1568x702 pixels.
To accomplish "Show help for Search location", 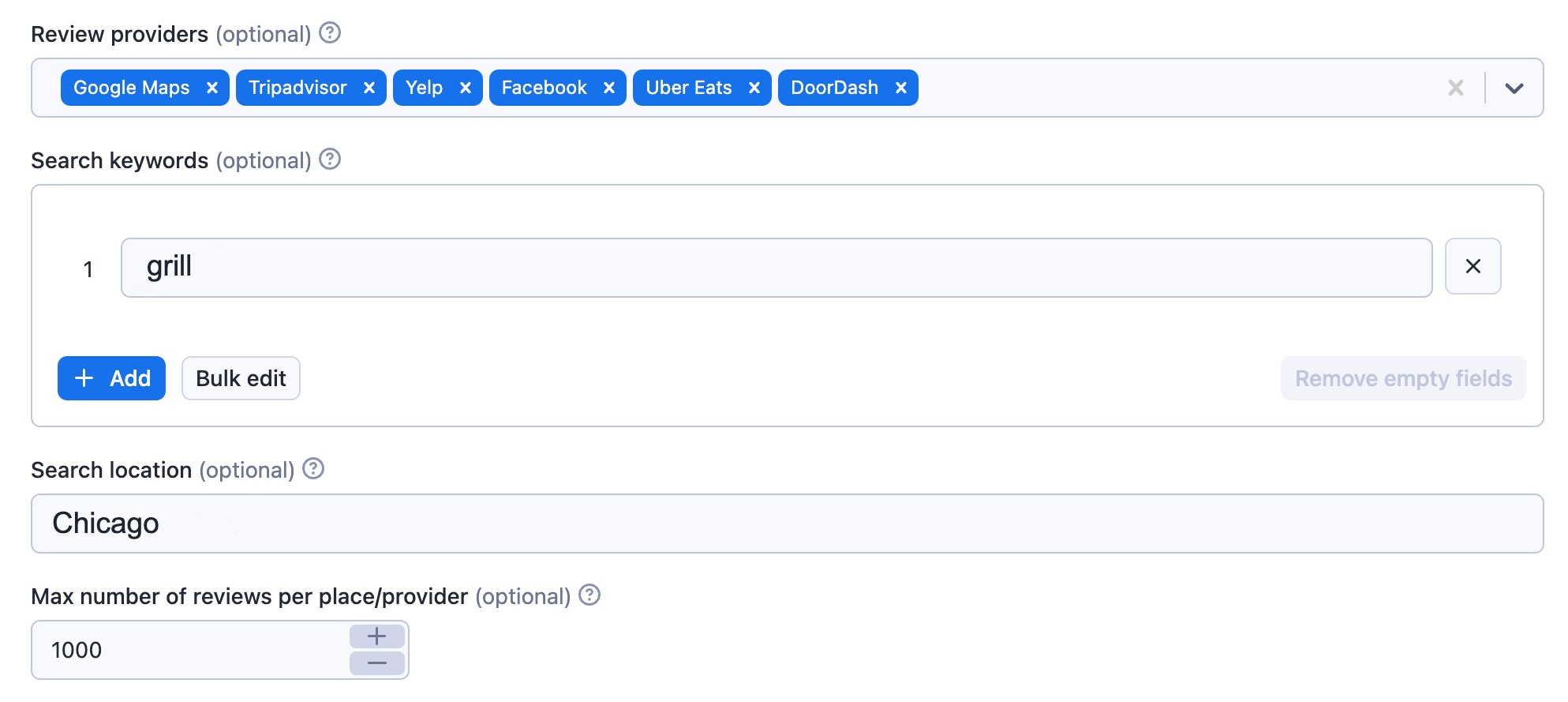I will (313, 469).
